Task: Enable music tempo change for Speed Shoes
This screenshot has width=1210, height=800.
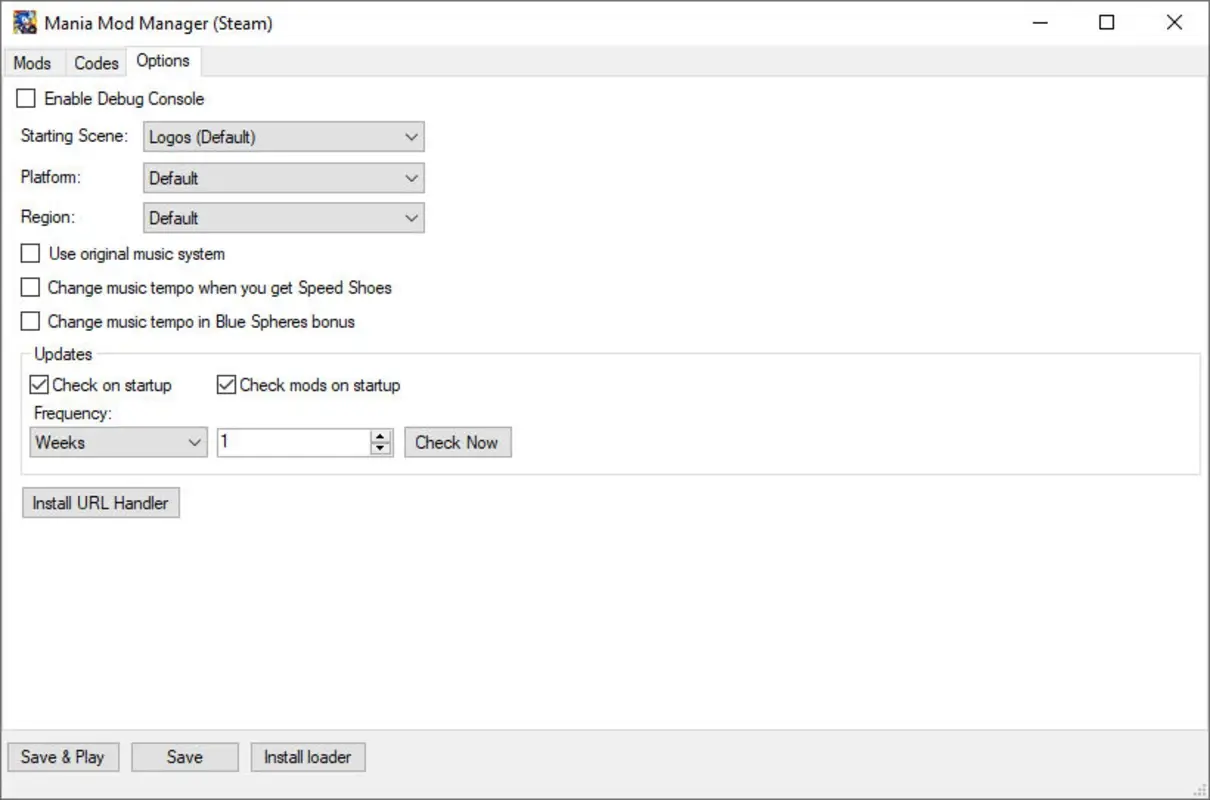Action: (x=30, y=287)
